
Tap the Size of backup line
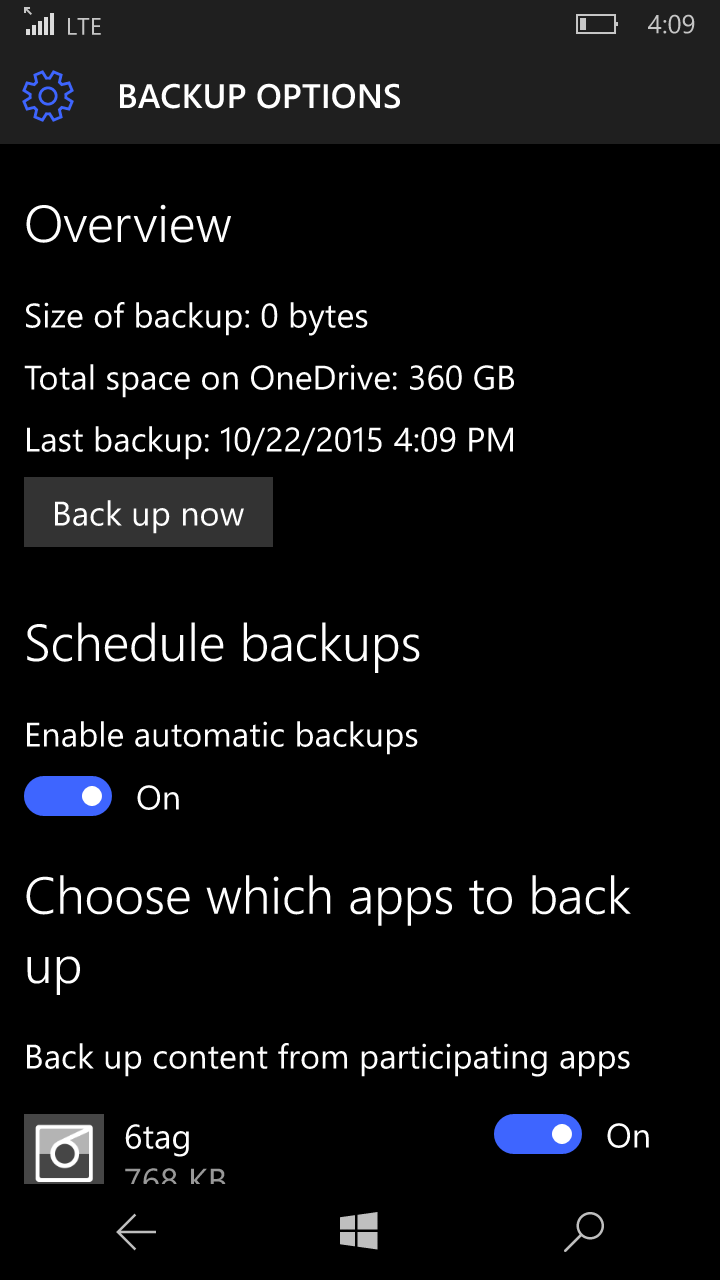(196, 317)
